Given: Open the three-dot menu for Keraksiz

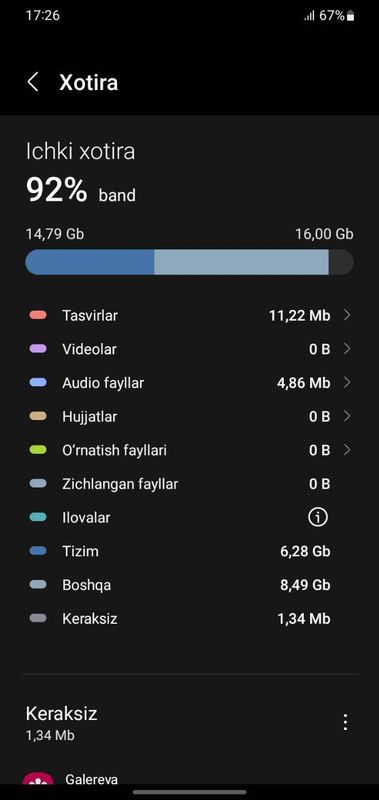Looking at the screenshot, I should tap(345, 722).
